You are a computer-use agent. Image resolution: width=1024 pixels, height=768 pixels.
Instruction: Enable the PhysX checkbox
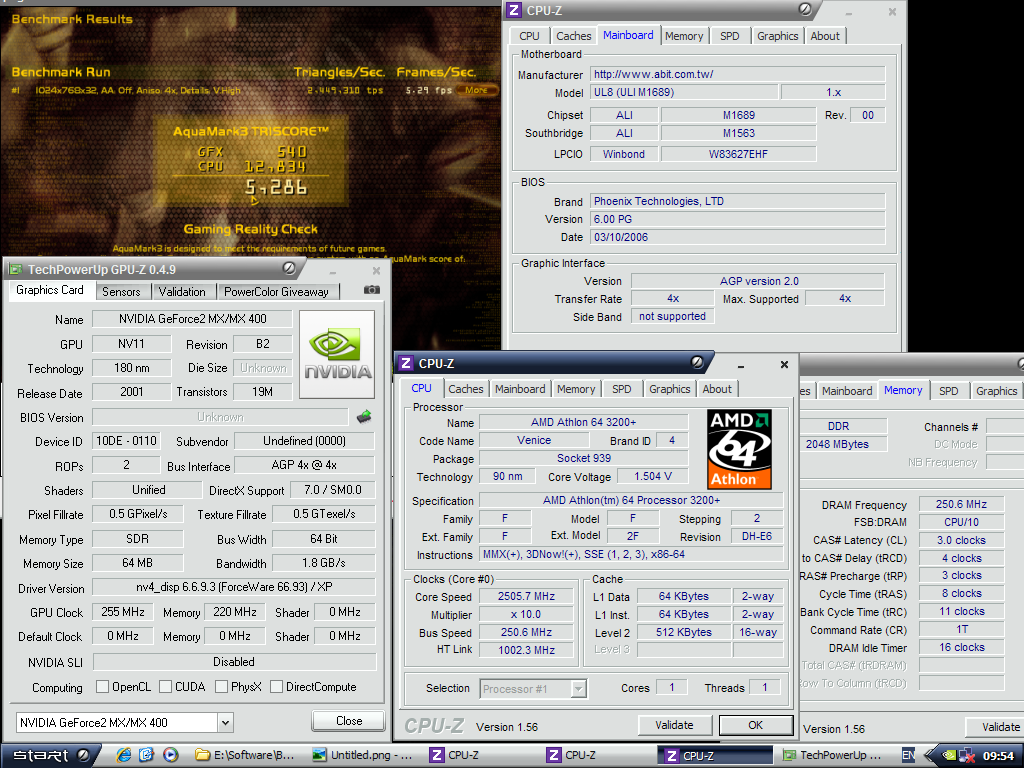(221, 687)
